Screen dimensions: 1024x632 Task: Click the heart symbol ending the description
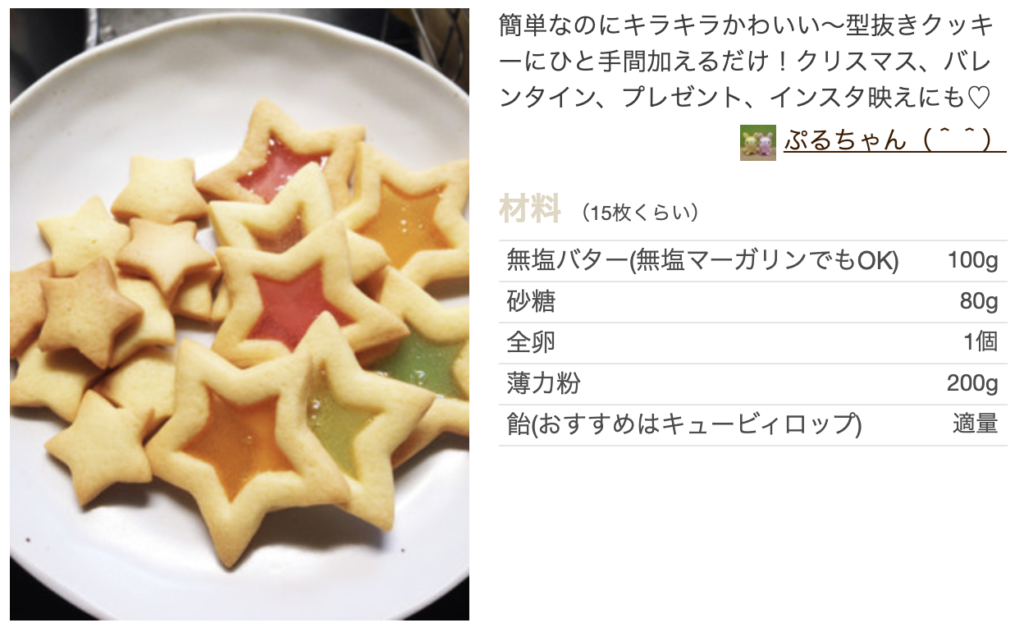978,98
